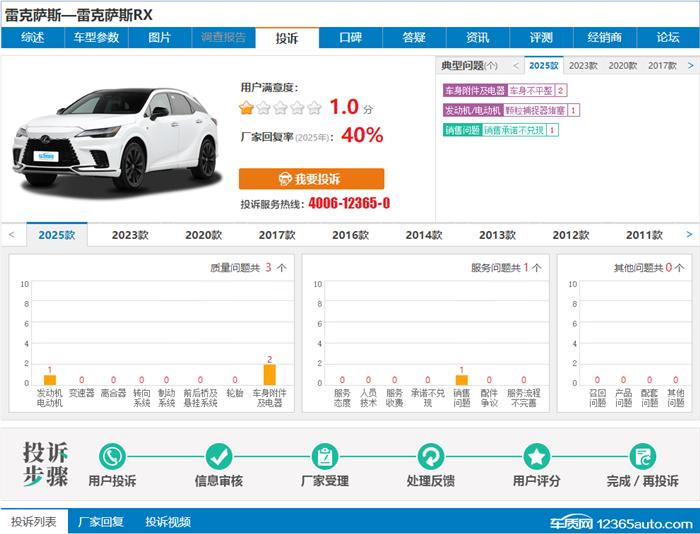Click the orange 我要投诉 button

pos(312,179)
